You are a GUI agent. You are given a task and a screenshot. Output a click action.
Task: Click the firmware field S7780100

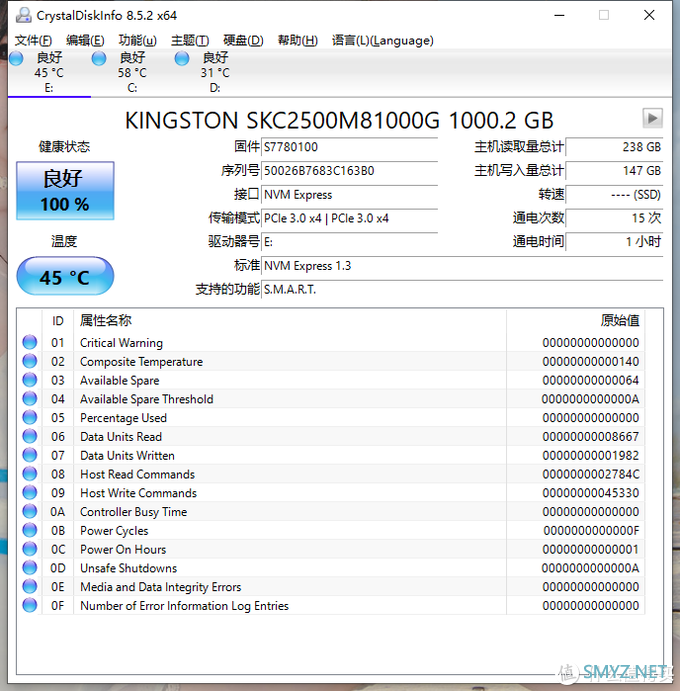(349, 147)
